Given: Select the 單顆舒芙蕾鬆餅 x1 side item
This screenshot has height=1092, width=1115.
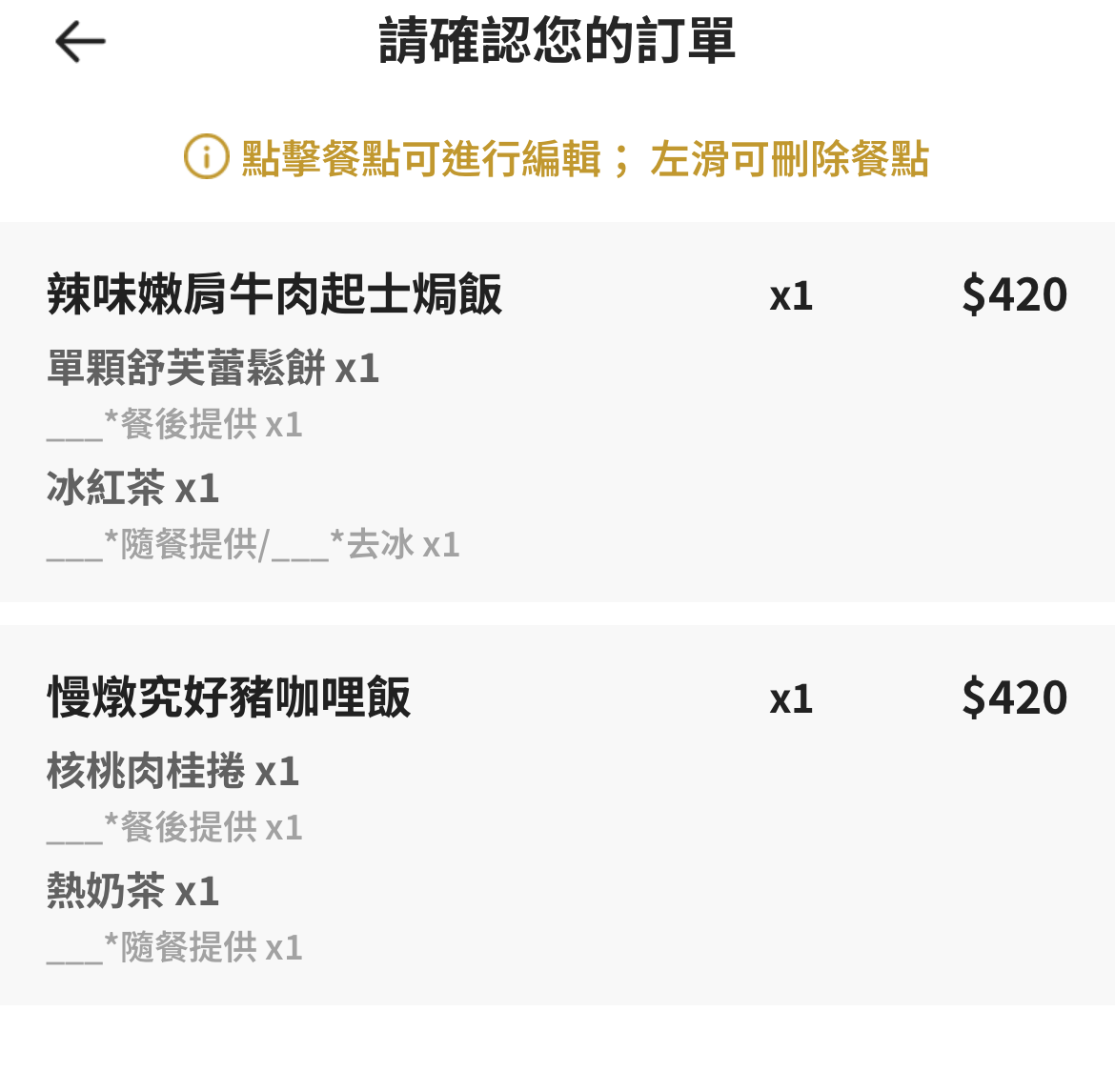Looking at the screenshot, I should point(213,369).
